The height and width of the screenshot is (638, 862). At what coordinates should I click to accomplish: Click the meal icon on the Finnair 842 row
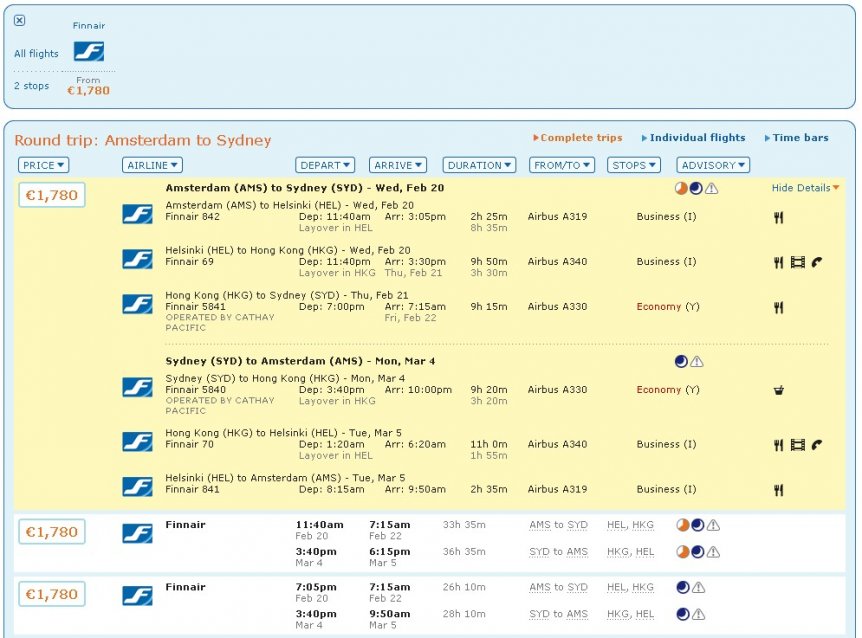[x=778, y=217]
